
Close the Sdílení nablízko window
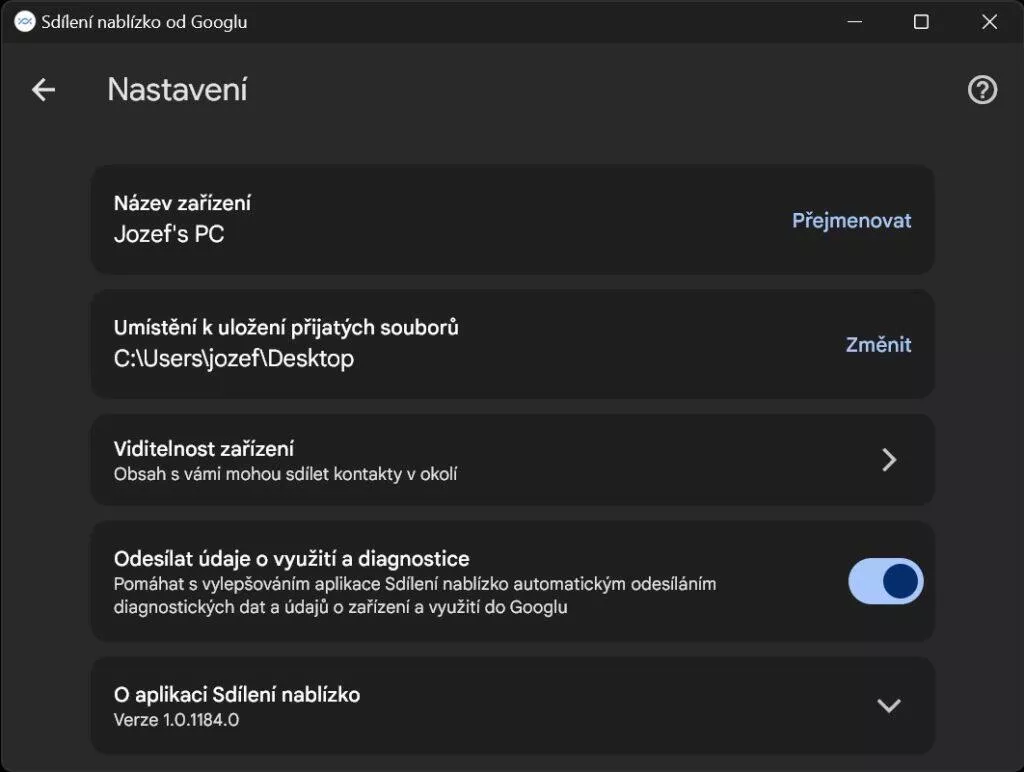(989, 22)
